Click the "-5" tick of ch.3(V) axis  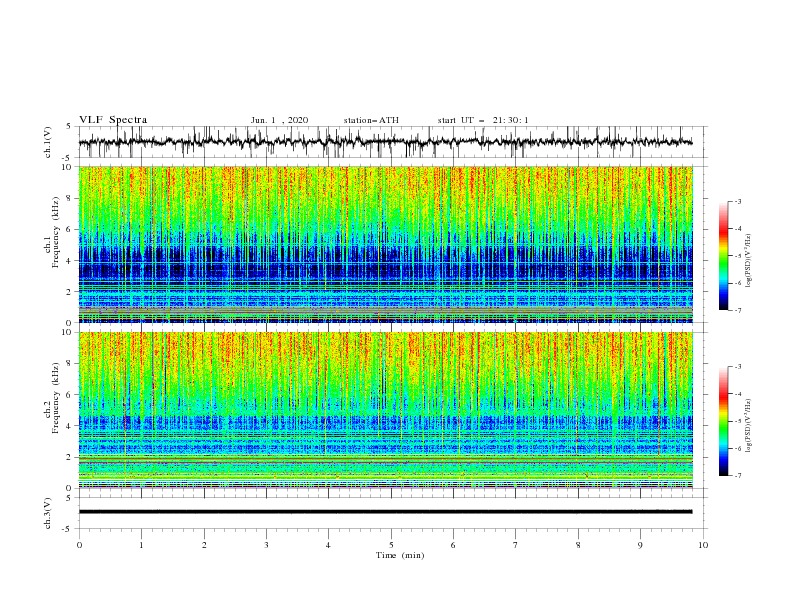pos(68,529)
